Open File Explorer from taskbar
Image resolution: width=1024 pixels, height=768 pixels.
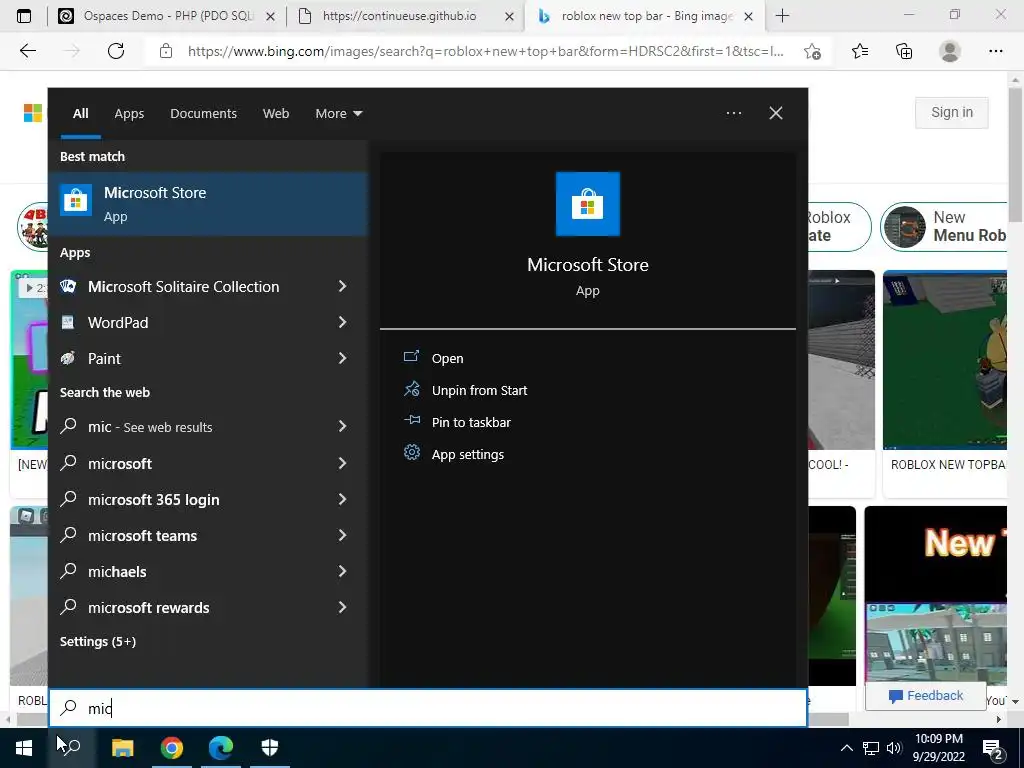point(123,747)
